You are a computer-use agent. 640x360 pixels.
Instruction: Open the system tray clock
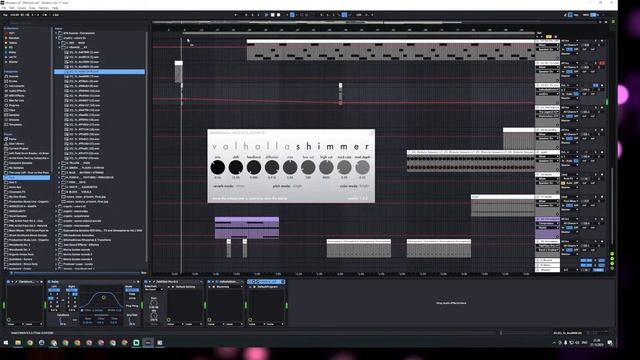click(x=596, y=343)
